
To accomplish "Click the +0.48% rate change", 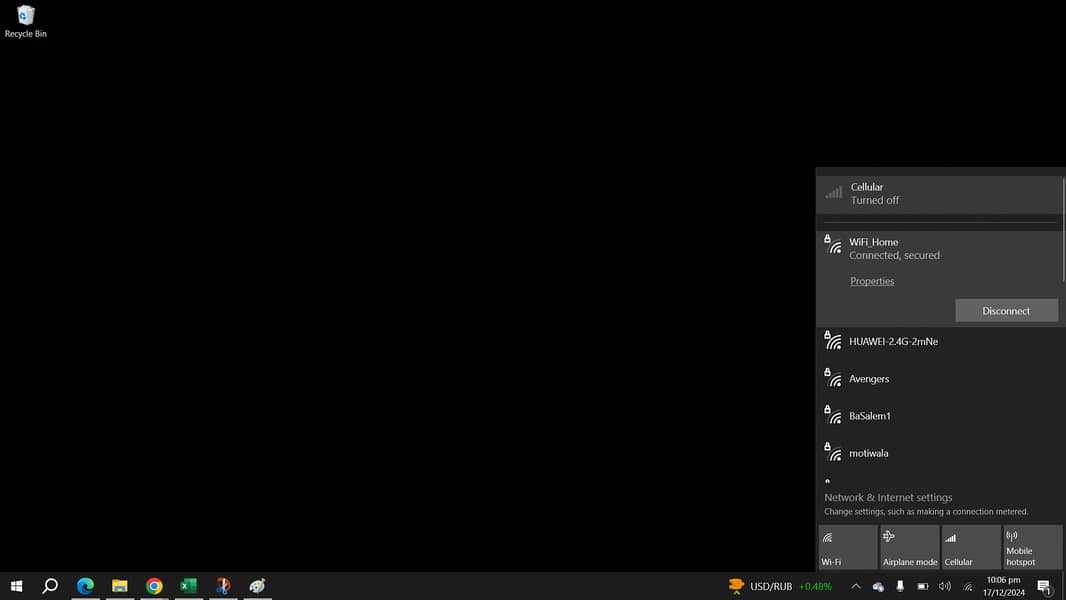I will (815, 586).
